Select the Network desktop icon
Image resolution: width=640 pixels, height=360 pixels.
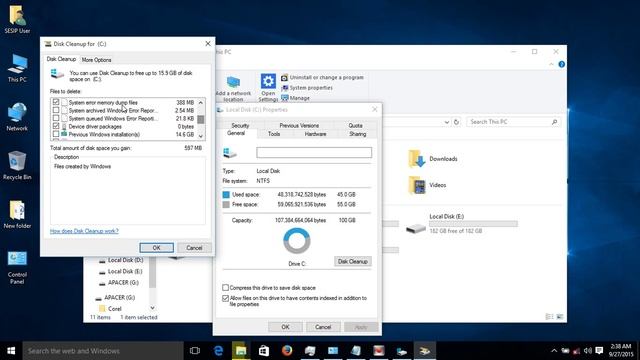click(17, 117)
